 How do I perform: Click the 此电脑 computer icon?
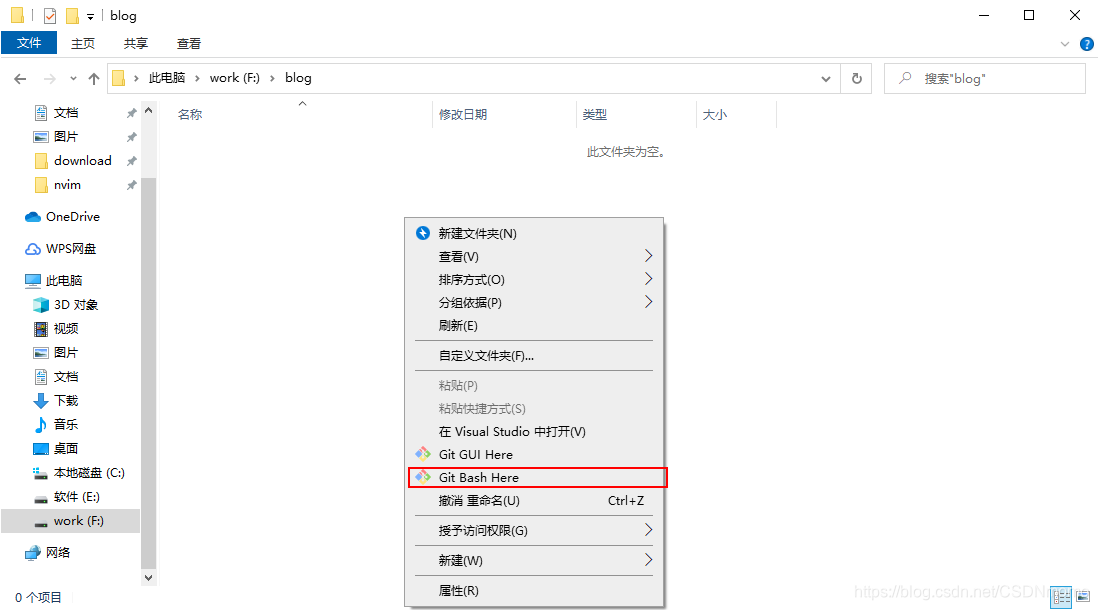[33, 280]
